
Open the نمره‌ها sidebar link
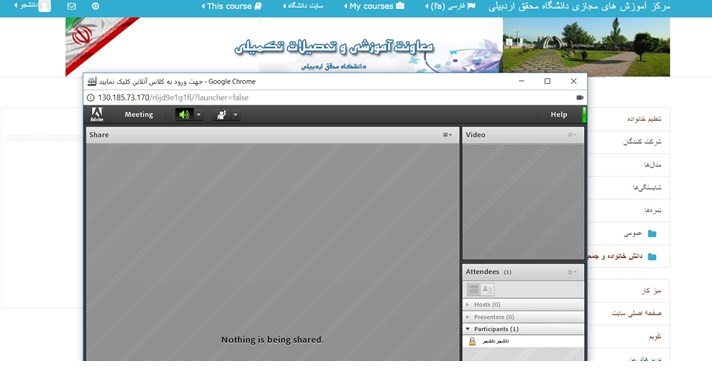653,210
